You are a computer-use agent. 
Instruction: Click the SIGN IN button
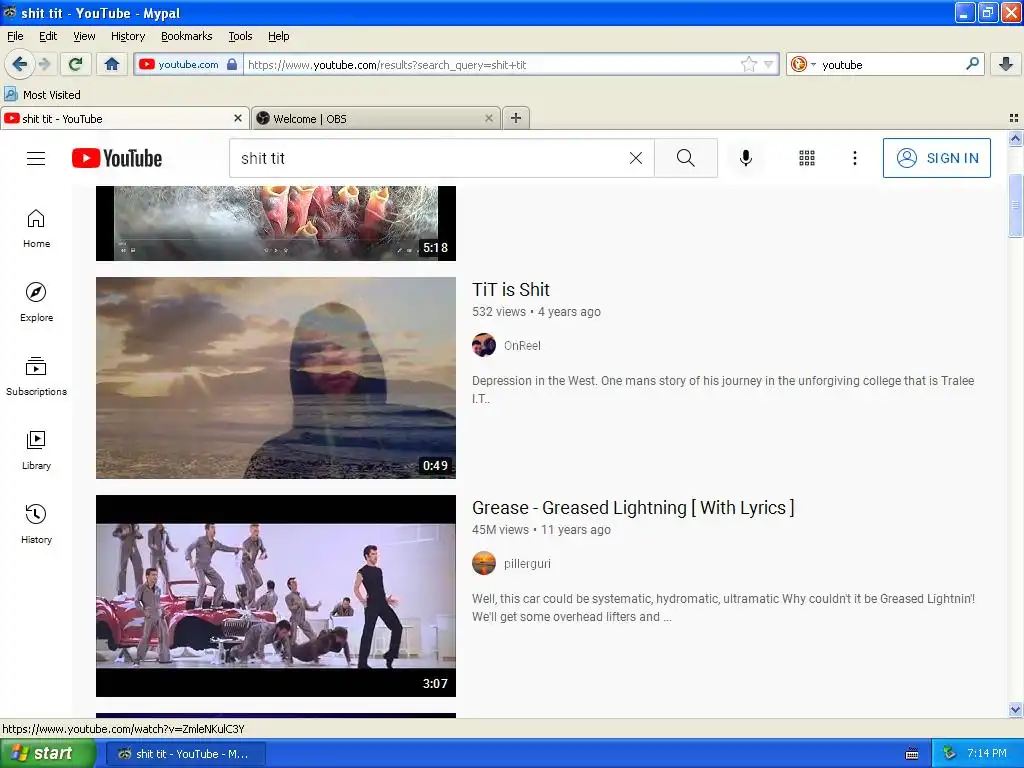[936, 158]
